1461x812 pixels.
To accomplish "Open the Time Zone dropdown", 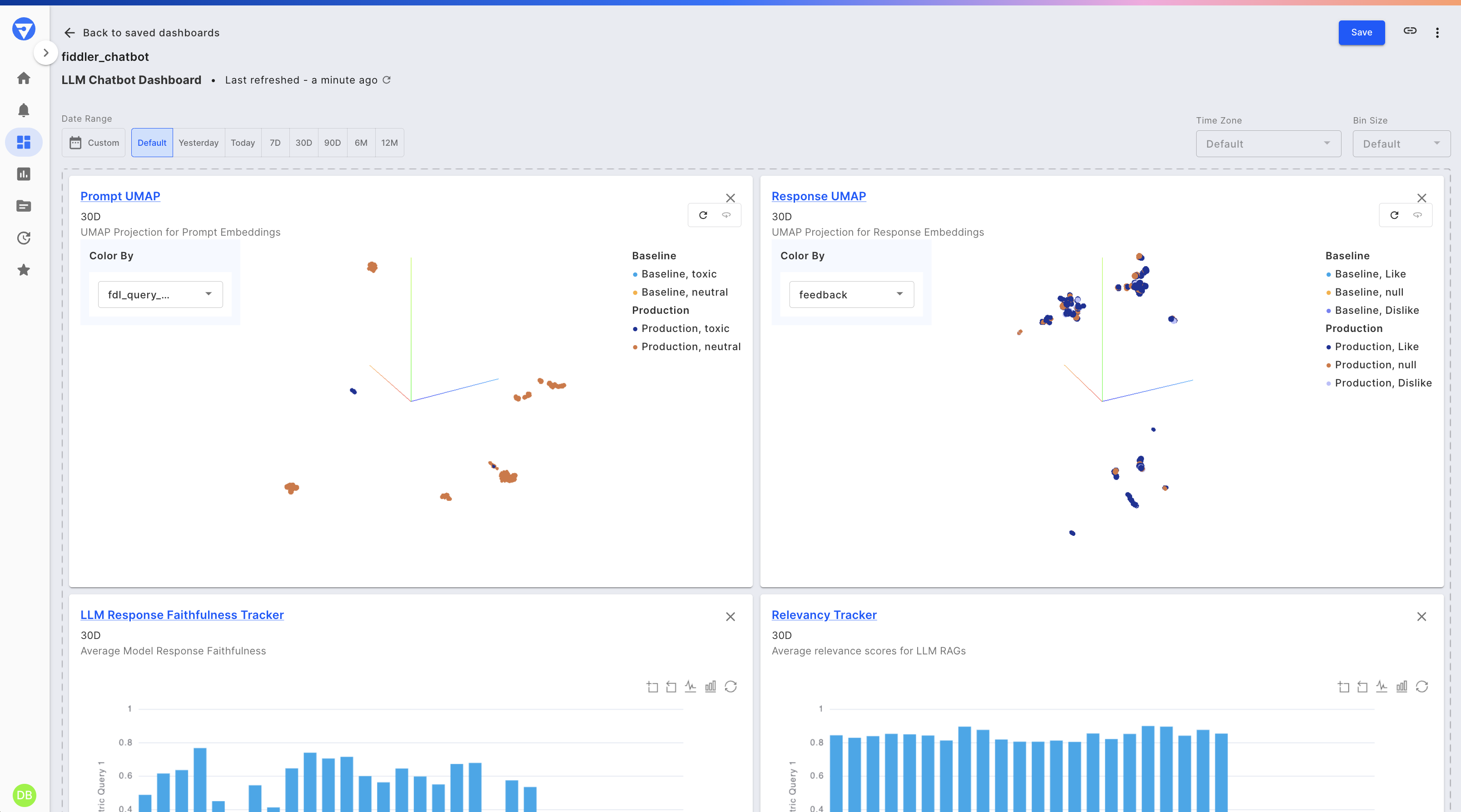I will click(x=1268, y=144).
